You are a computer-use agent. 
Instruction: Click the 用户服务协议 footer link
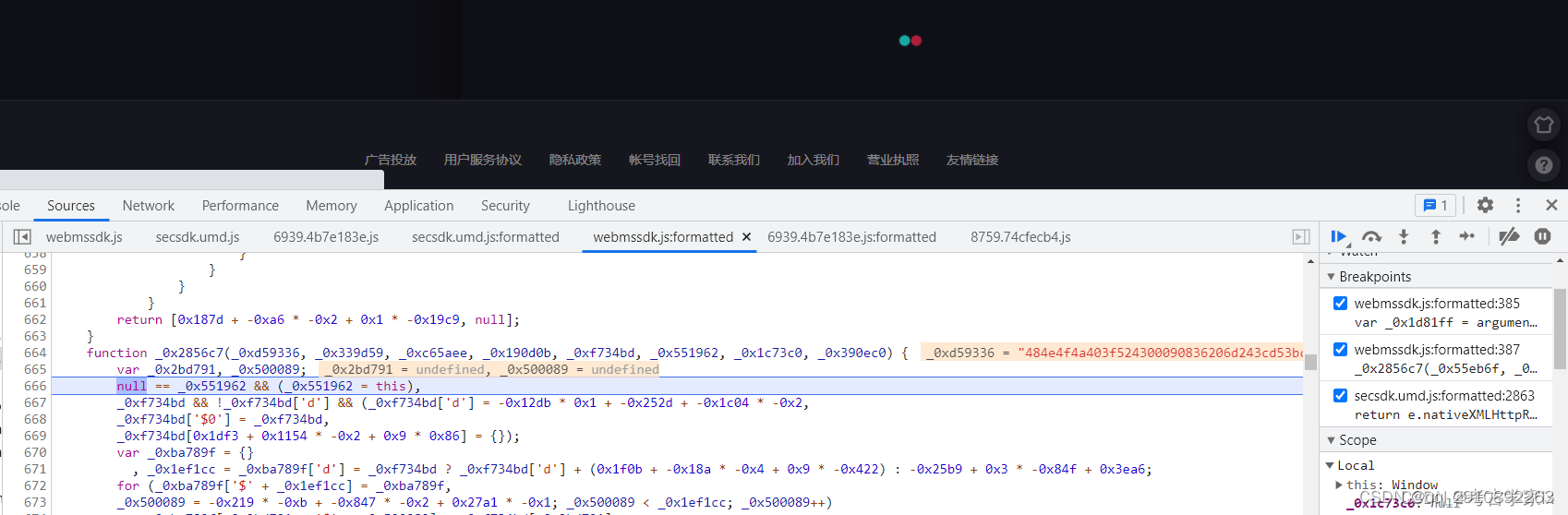[x=483, y=160]
